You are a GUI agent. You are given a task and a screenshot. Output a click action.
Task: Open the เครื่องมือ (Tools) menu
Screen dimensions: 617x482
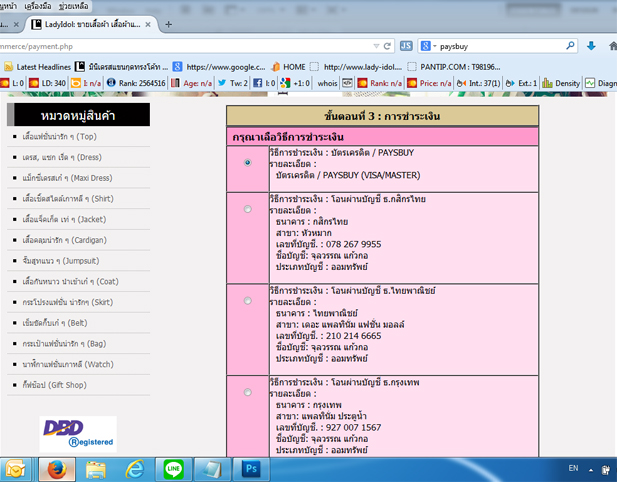tap(37, 6)
